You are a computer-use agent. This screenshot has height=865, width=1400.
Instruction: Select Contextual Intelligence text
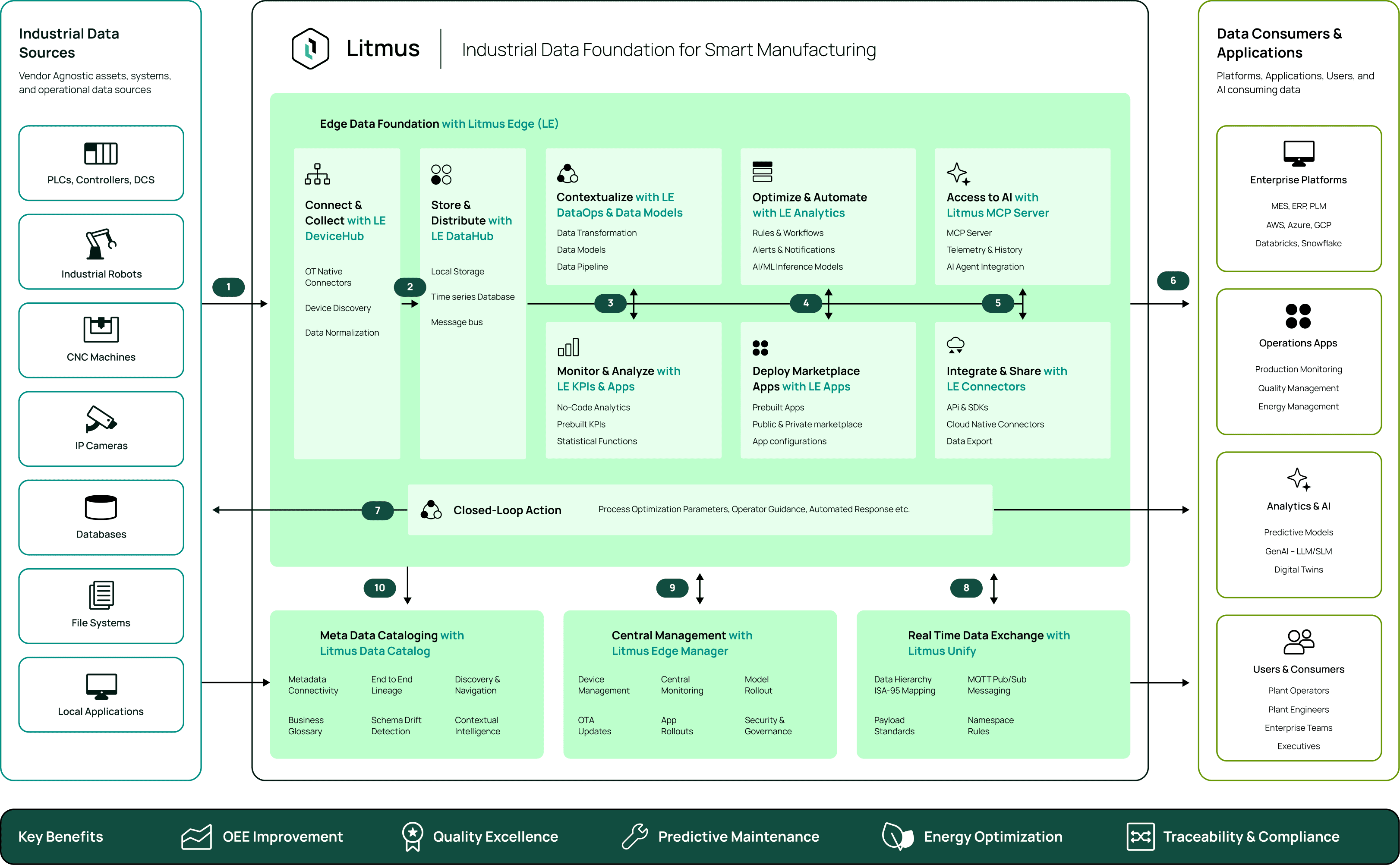(477, 725)
